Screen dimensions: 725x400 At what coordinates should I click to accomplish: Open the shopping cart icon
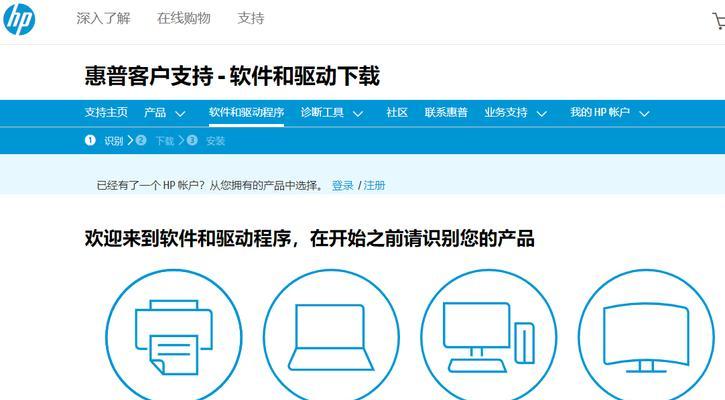pyautogui.click(x=719, y=21)
